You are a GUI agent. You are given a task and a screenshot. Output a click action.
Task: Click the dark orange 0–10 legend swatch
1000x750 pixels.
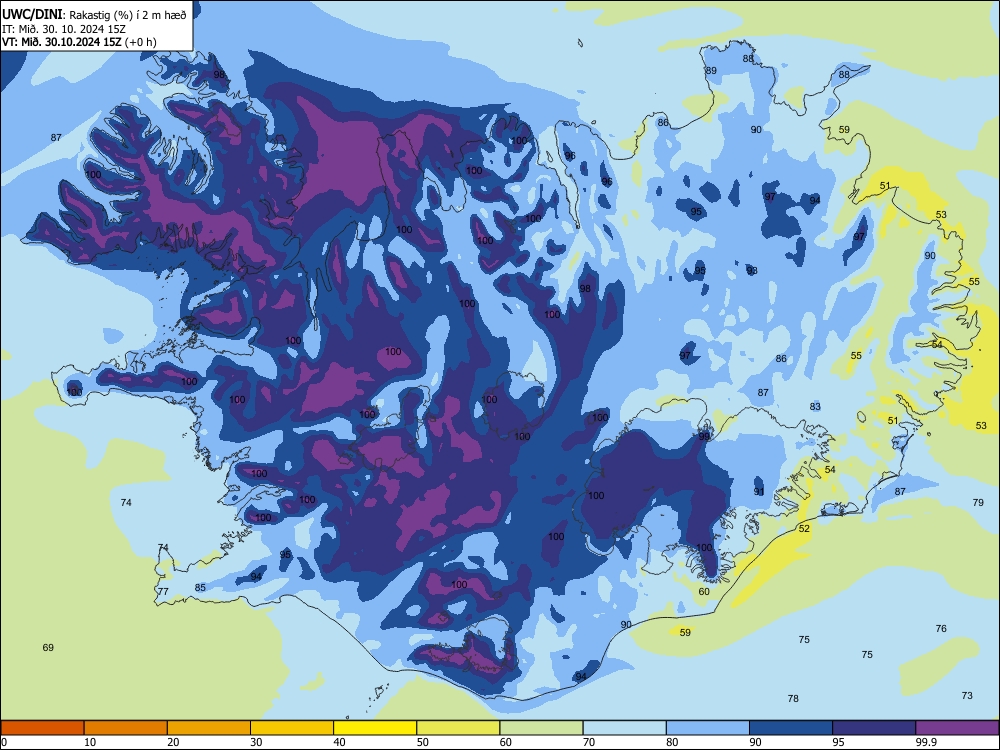[43, 728]
